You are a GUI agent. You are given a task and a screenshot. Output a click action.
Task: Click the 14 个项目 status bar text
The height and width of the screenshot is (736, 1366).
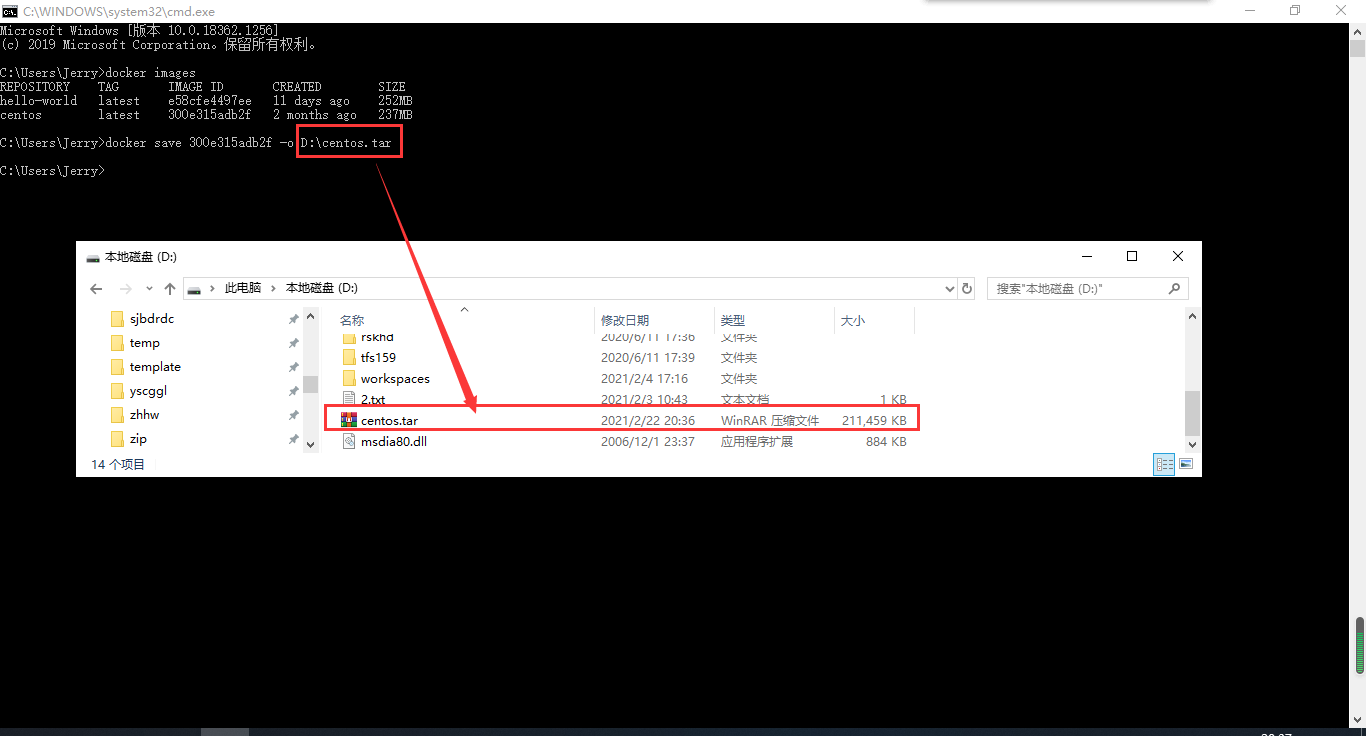tap(118, 465)
